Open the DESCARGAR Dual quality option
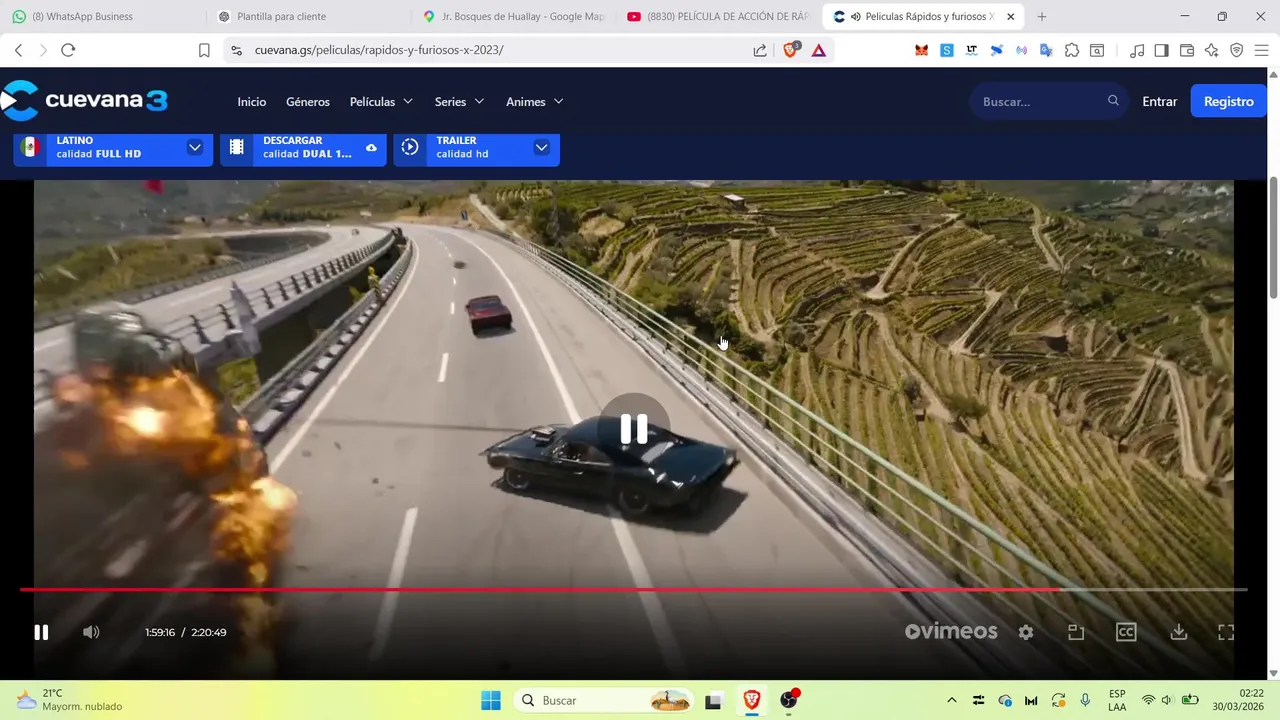The height and width of the screenshot is (720, 1280). [x=303, y=148]
